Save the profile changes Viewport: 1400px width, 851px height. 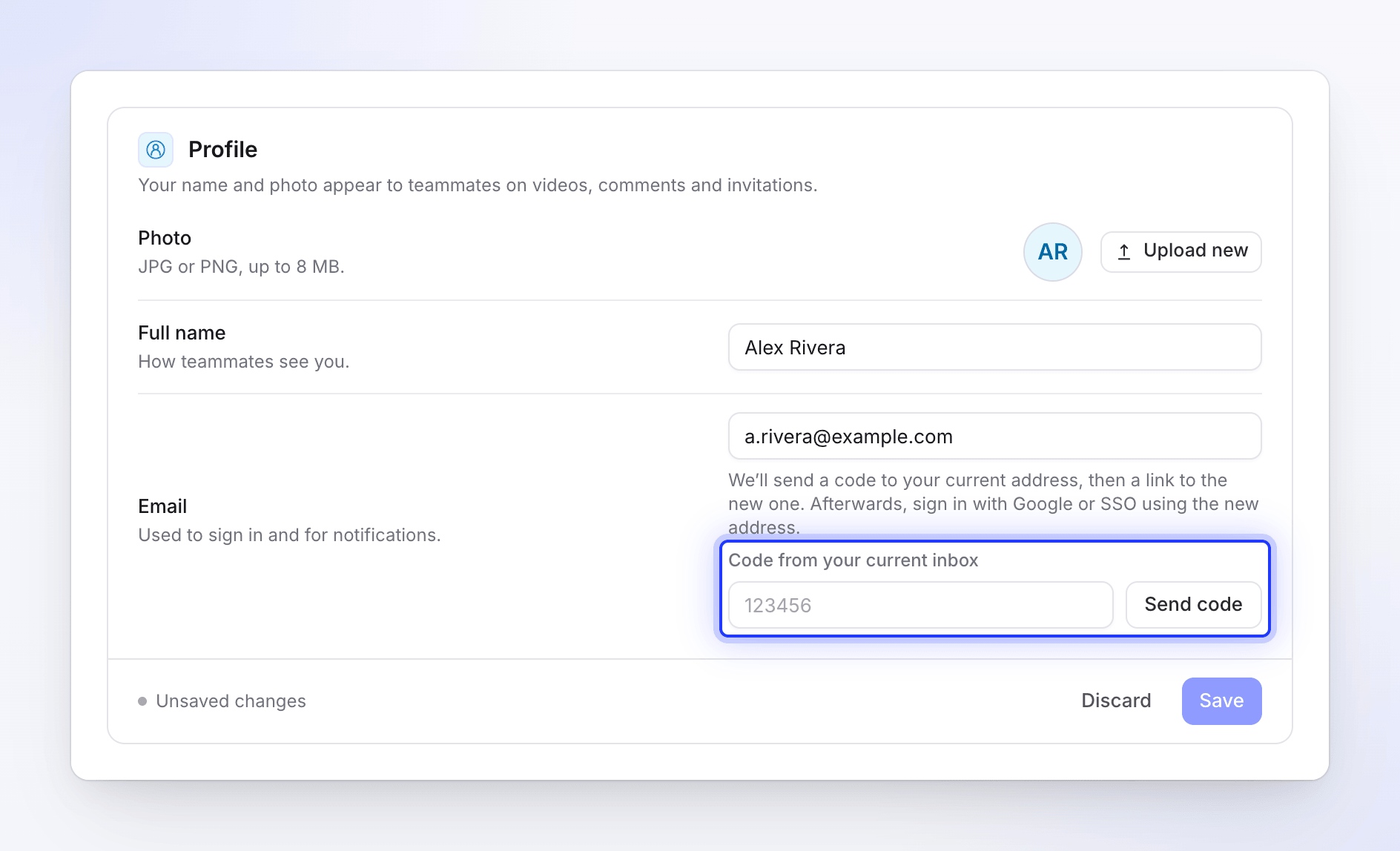click(x=1221, y=701)
